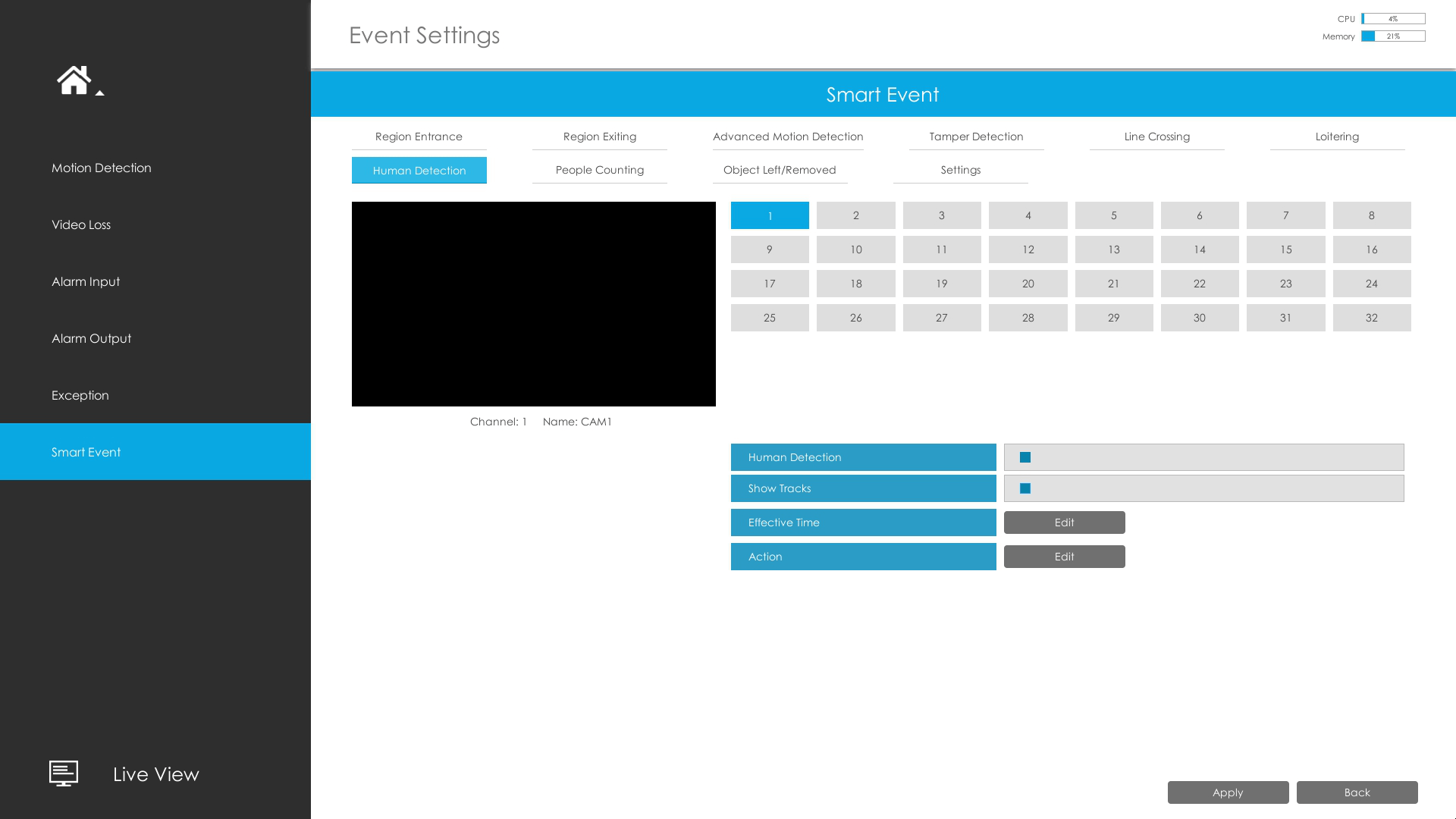
Task: Edit the Action settings
Action: 1064,556
